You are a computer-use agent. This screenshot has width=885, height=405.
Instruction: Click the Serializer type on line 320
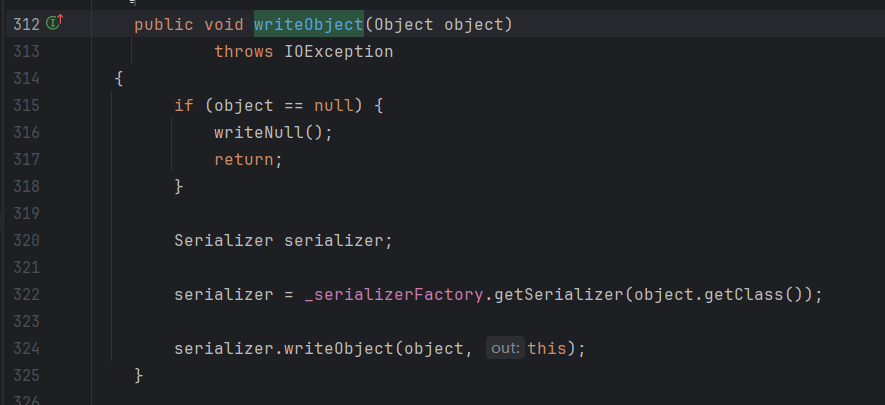click(224, 240)
